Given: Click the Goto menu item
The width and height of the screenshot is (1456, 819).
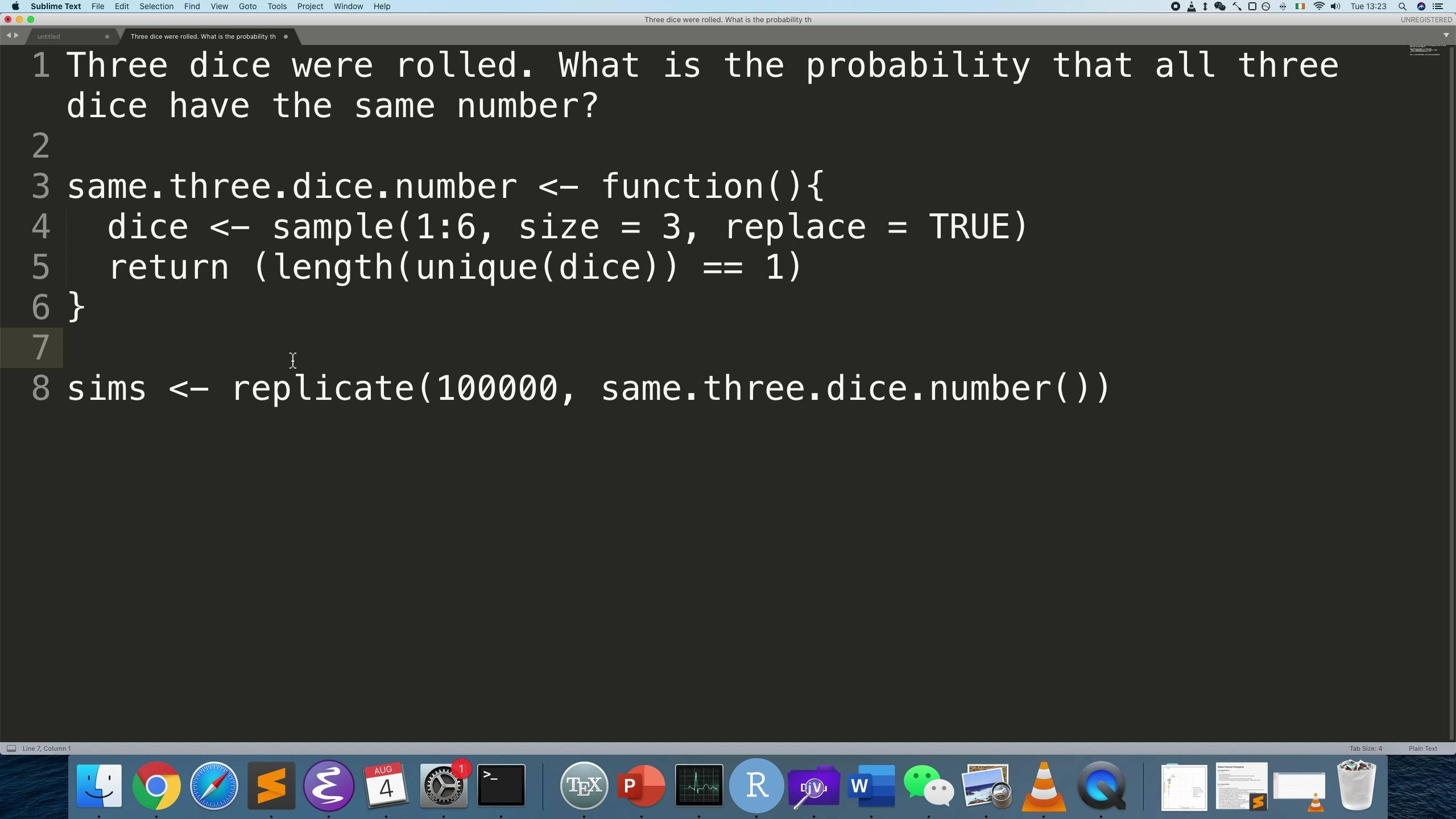Looking at the screenshot, I should click(x=247, y=6).
